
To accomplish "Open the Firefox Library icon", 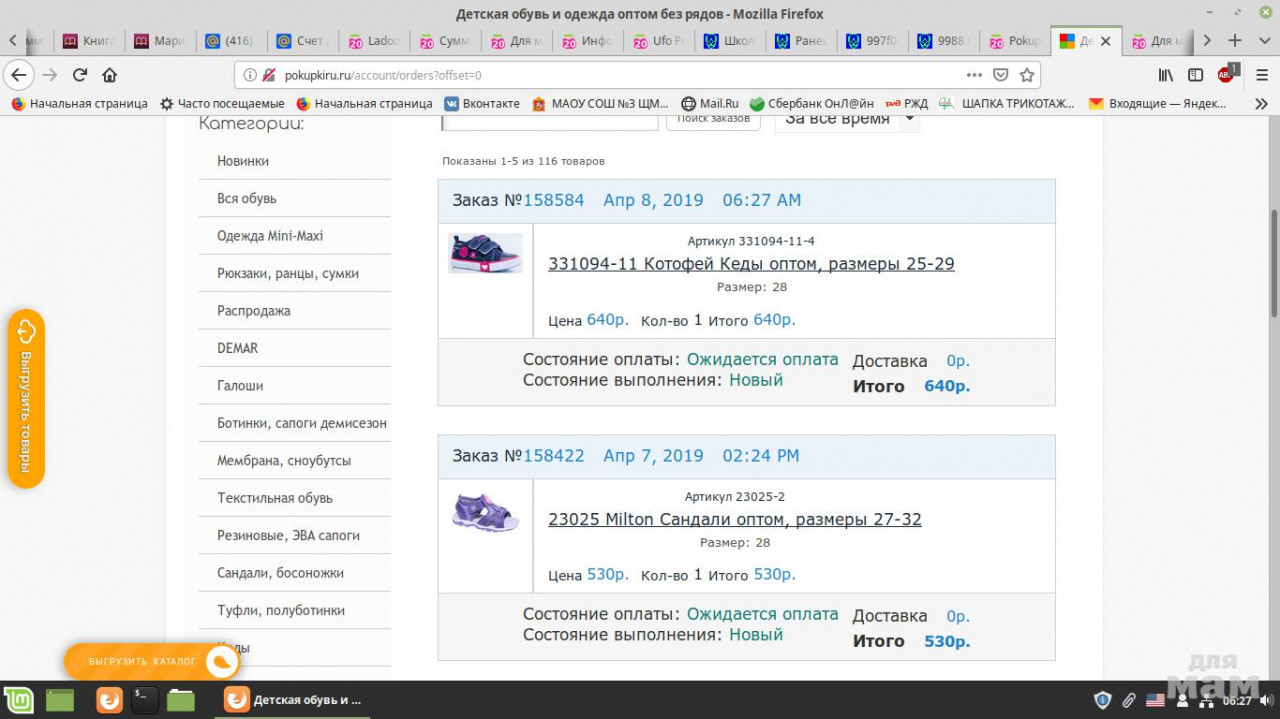I will pos(1166,75).
